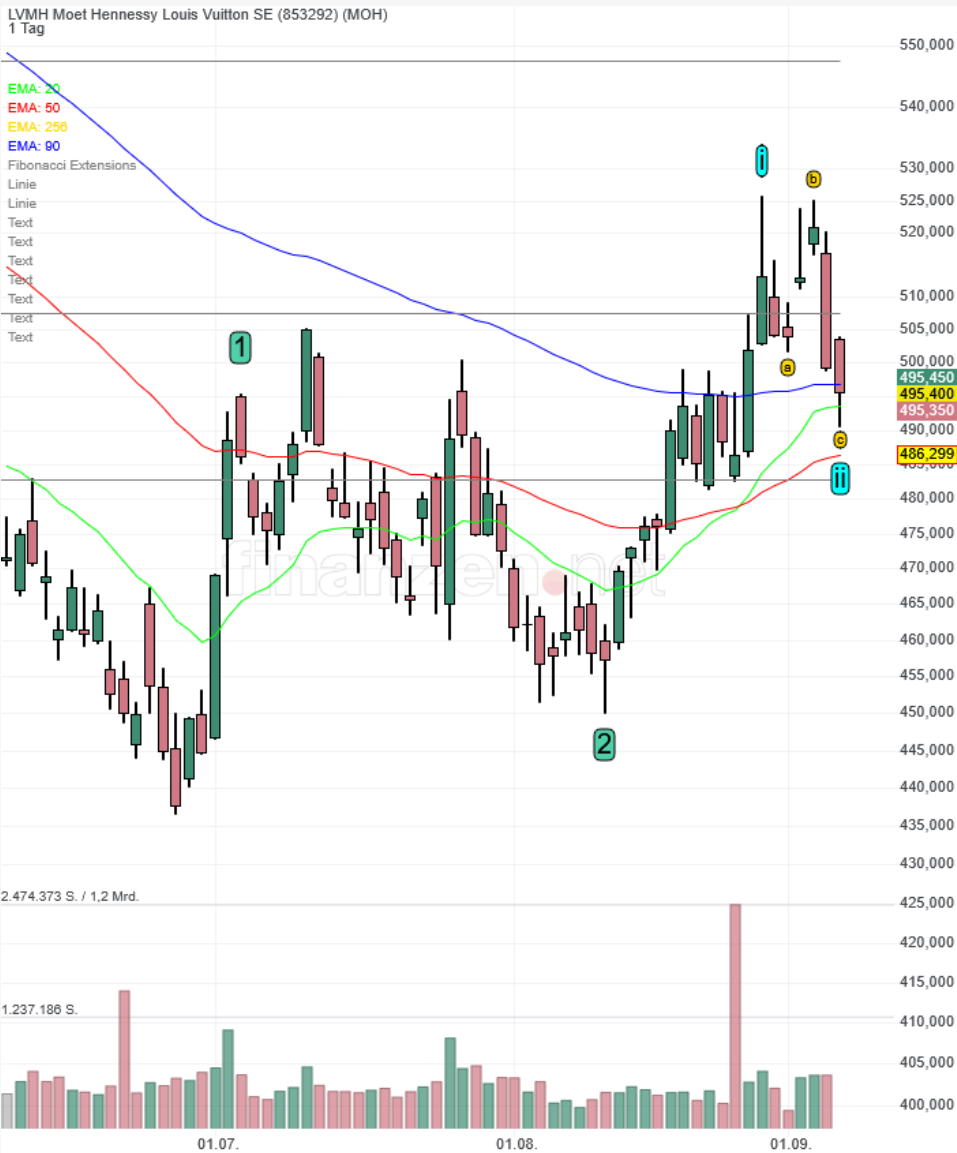The height and width of the screenshot is (1153, 957).
Task: Click the yellow corrective wave a marker
Action: pos(787,367)
